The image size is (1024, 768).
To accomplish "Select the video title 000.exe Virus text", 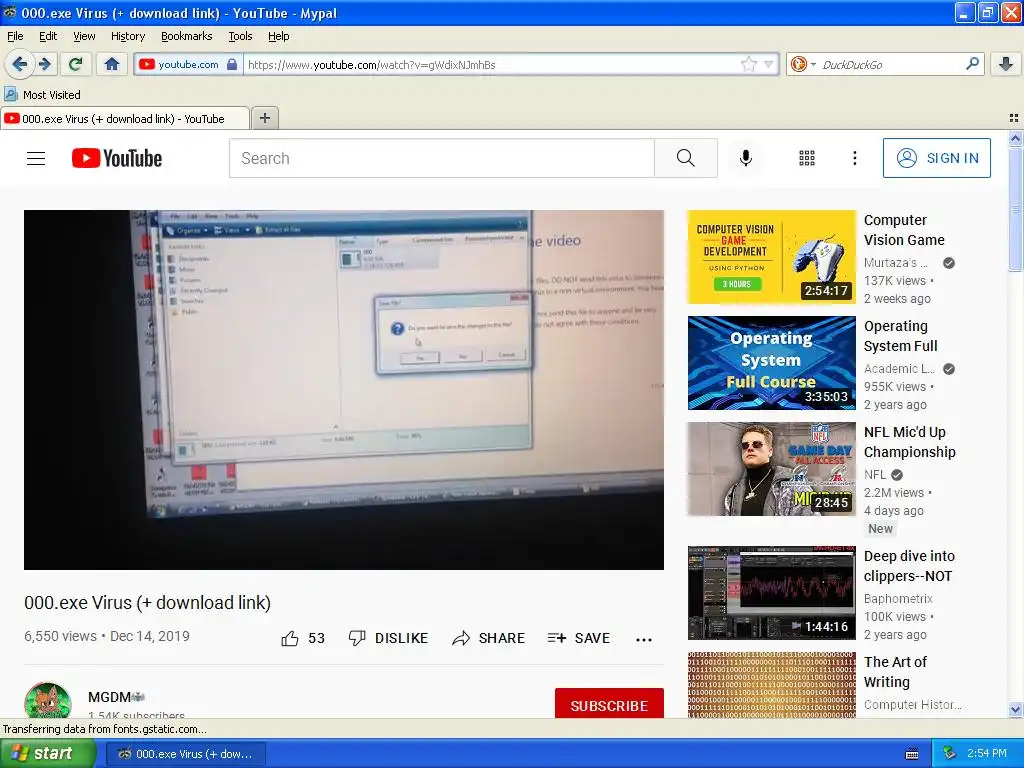I will pyautogui.click(x=148, y=602).
